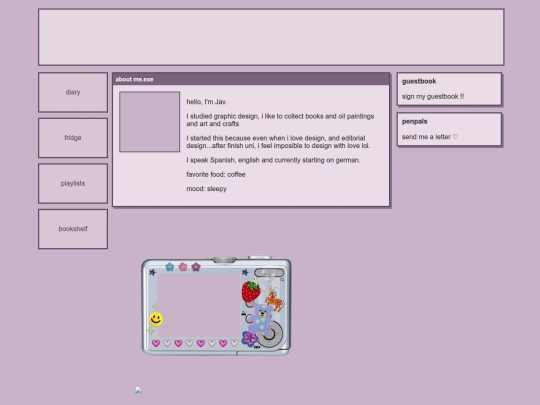The width and height of the screenshot is (540, 405).
Task: Click the empty profile picture placeholder
Action: 149,122
